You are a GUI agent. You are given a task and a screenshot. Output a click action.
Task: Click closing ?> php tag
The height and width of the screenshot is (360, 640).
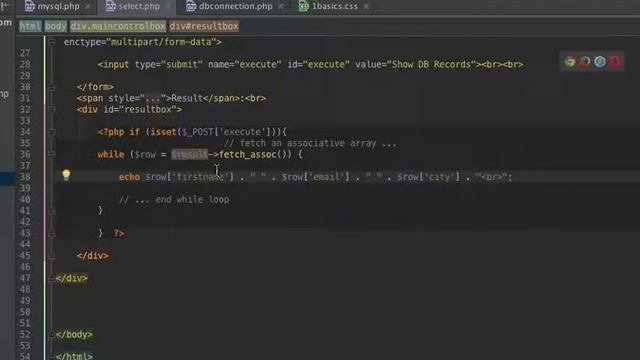pyautogui.click(x=119, y=233)
